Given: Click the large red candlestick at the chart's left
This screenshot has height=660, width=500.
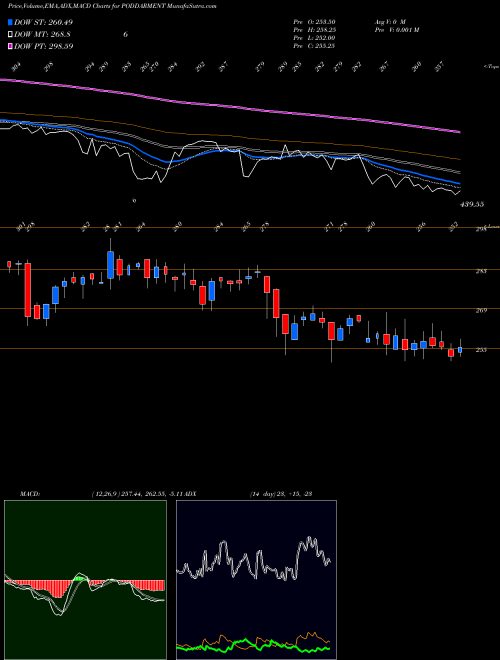Looking at the screenshot, I should (28, 290).
